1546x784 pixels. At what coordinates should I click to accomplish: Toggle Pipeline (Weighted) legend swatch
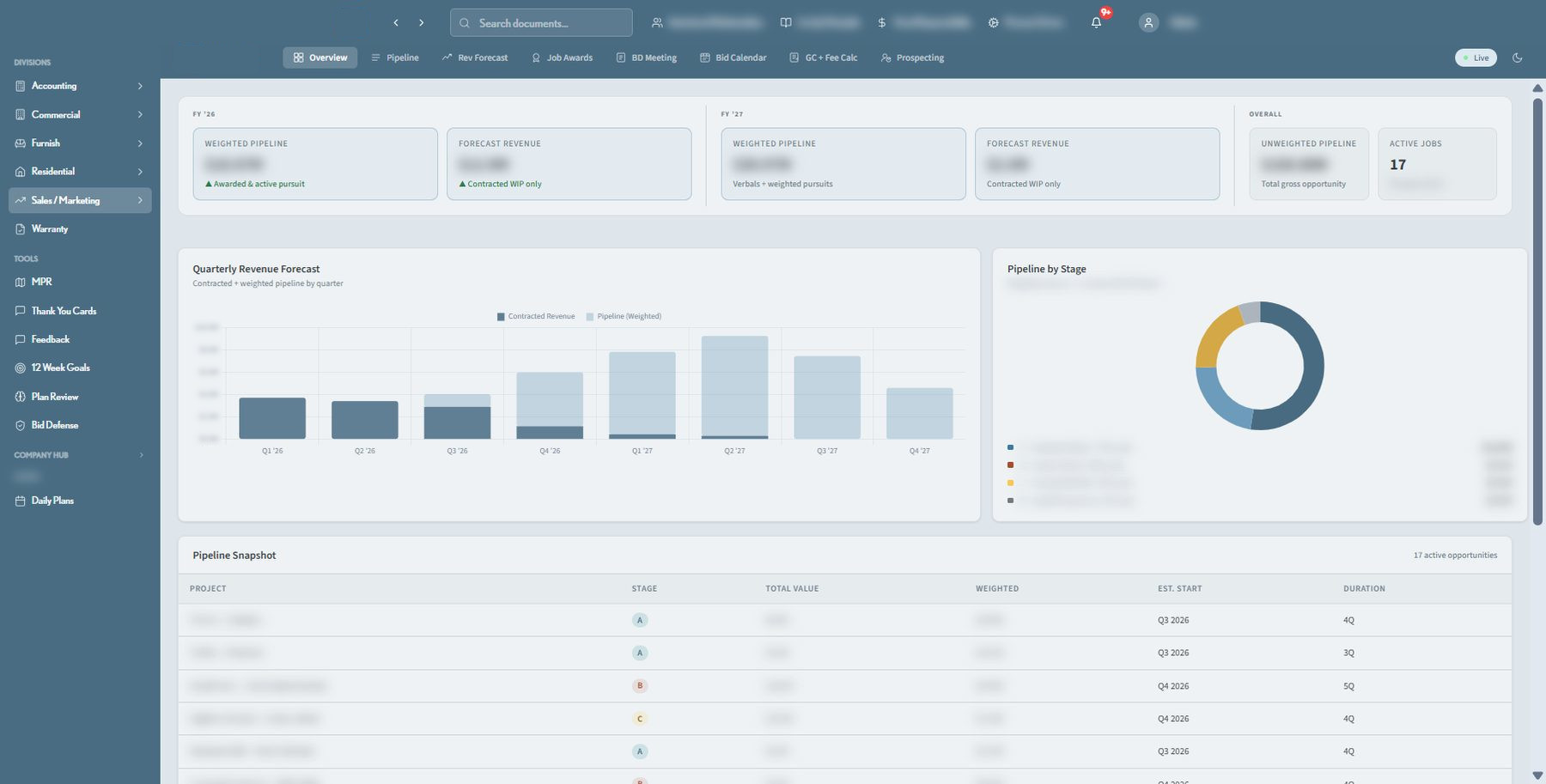tap(590, 317)
